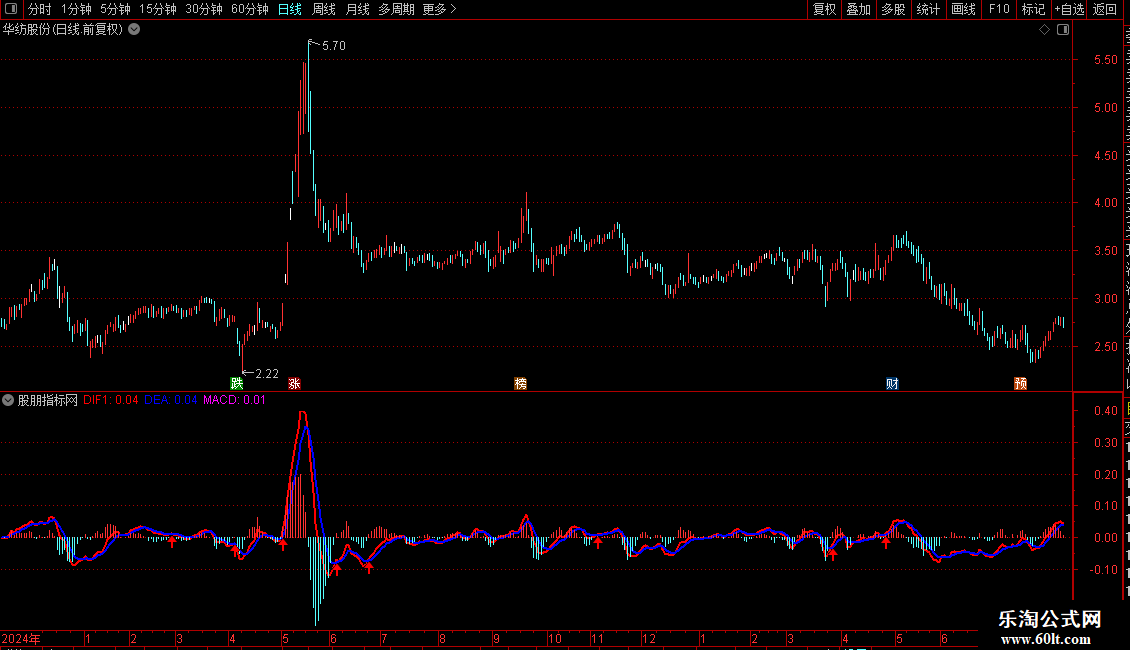This screenshot has width=1130, height=650.
Task: Open F10 company information
Action: [x=999, y=9]
